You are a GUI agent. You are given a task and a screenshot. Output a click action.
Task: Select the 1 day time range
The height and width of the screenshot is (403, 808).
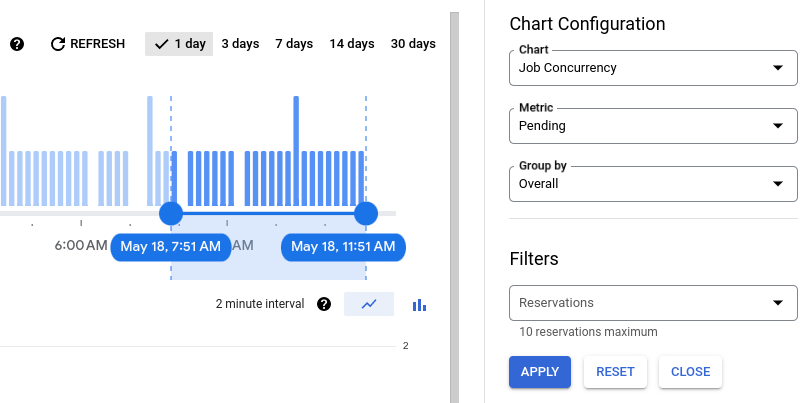[179, 44]
